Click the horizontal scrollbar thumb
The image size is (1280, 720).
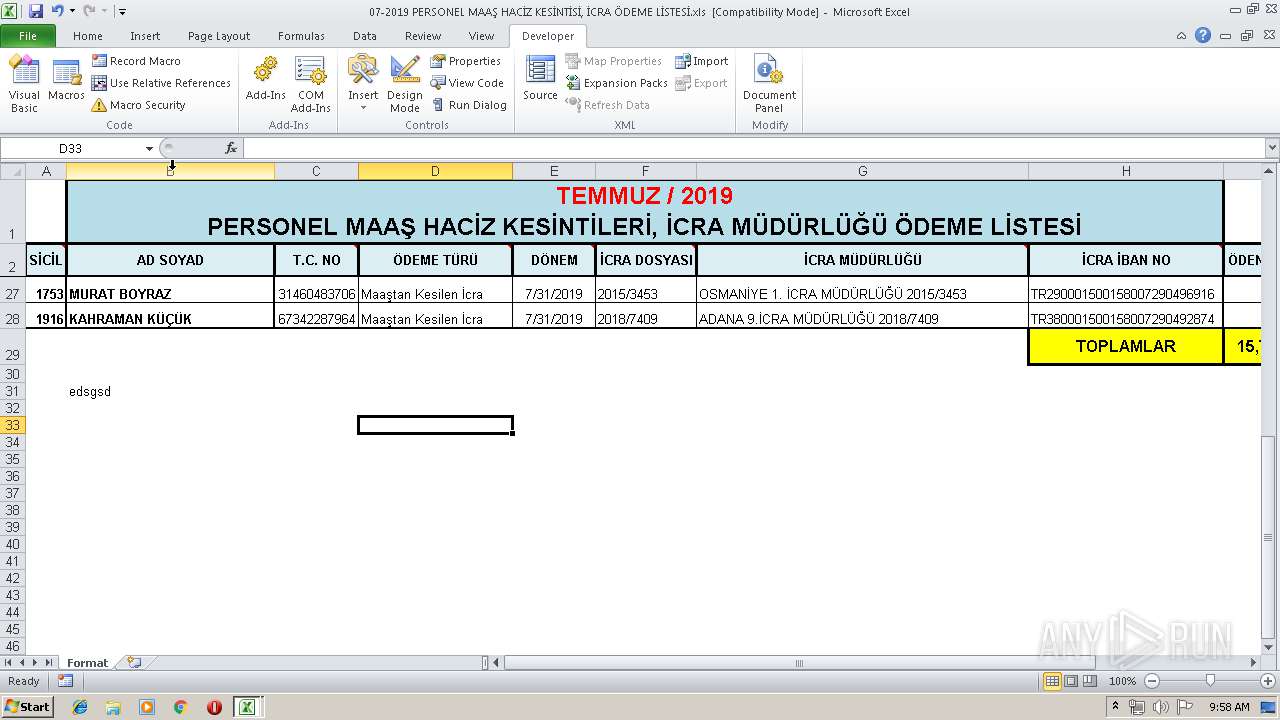(800, 663)
